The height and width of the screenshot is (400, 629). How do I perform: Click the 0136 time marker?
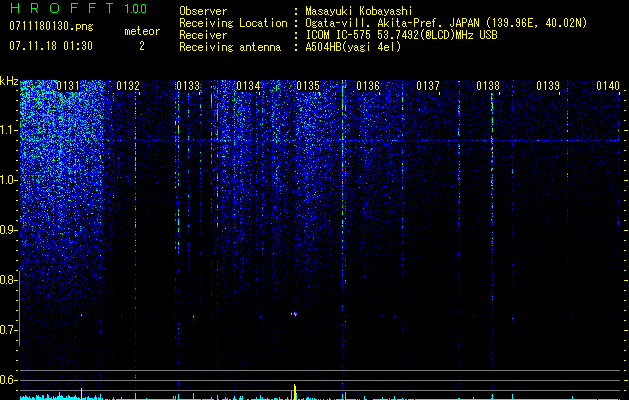368,86
